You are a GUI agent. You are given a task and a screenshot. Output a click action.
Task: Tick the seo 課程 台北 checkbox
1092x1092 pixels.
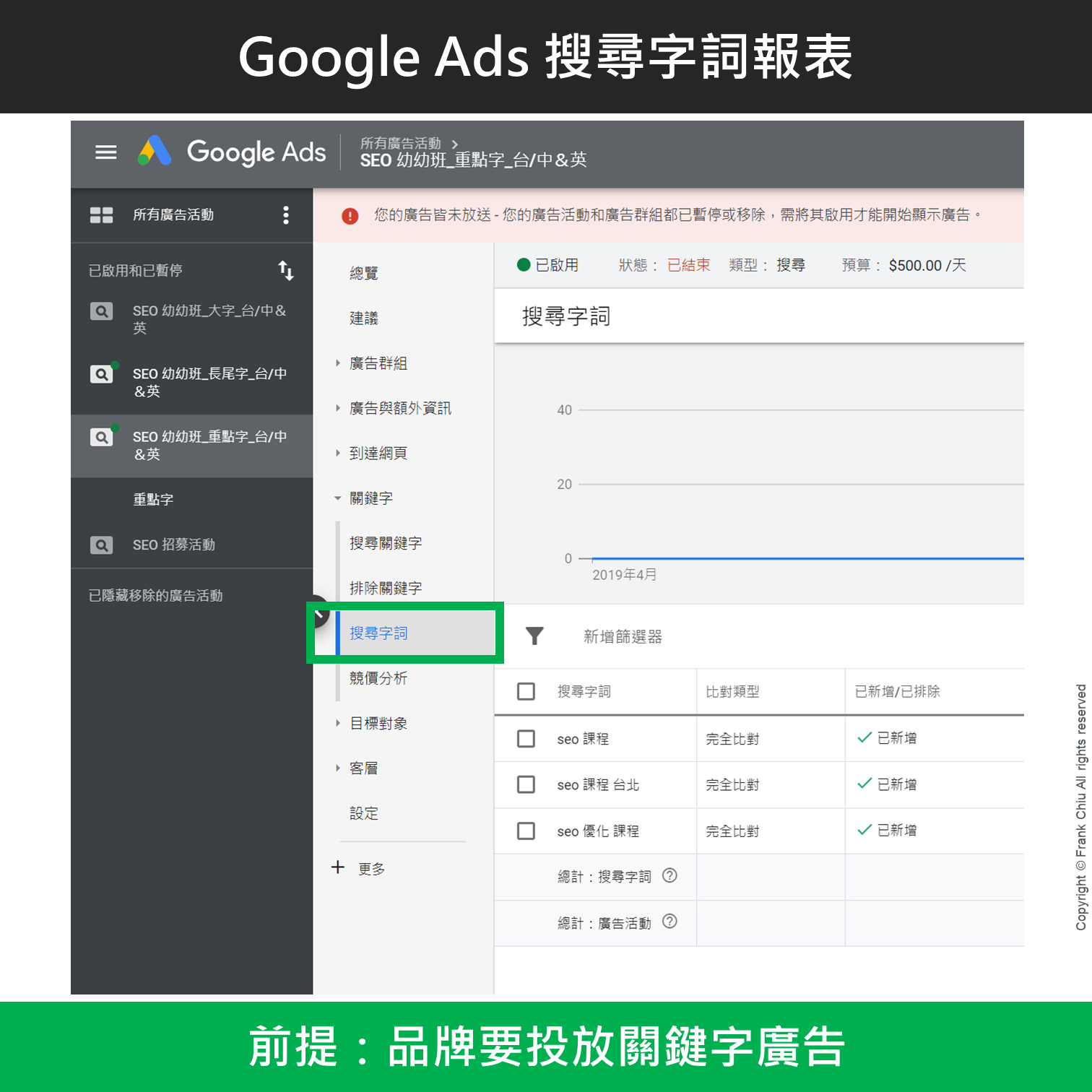[x=526, y=785]
